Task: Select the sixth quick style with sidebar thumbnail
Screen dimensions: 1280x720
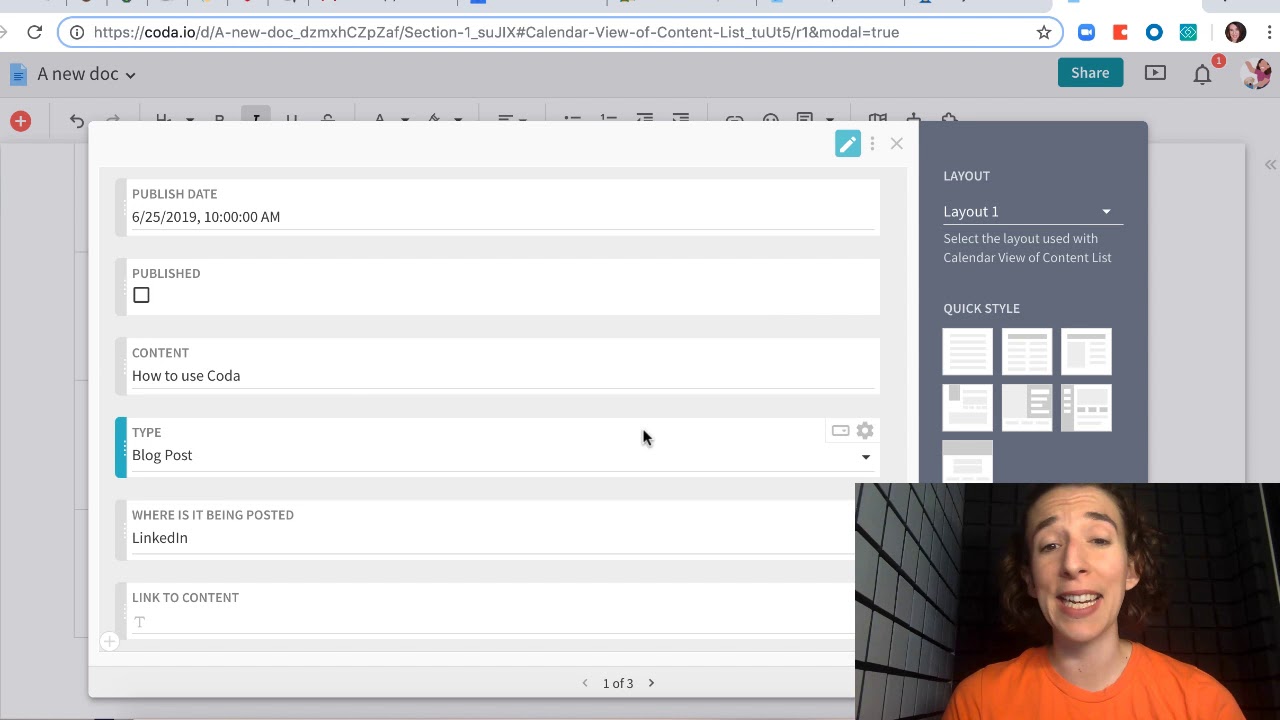Action: coord(1086,407)
